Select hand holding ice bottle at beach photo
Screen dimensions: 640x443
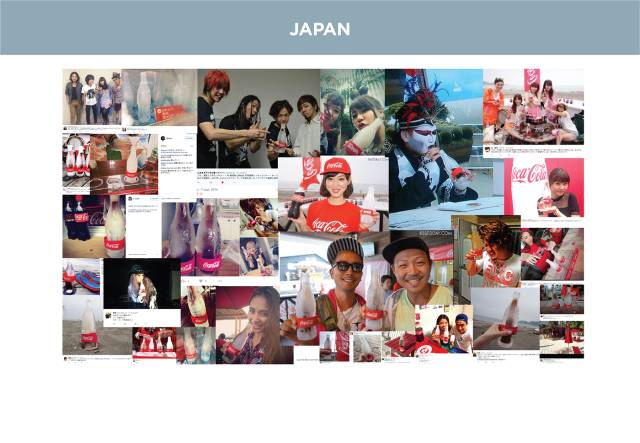click(x=505, y=319)
